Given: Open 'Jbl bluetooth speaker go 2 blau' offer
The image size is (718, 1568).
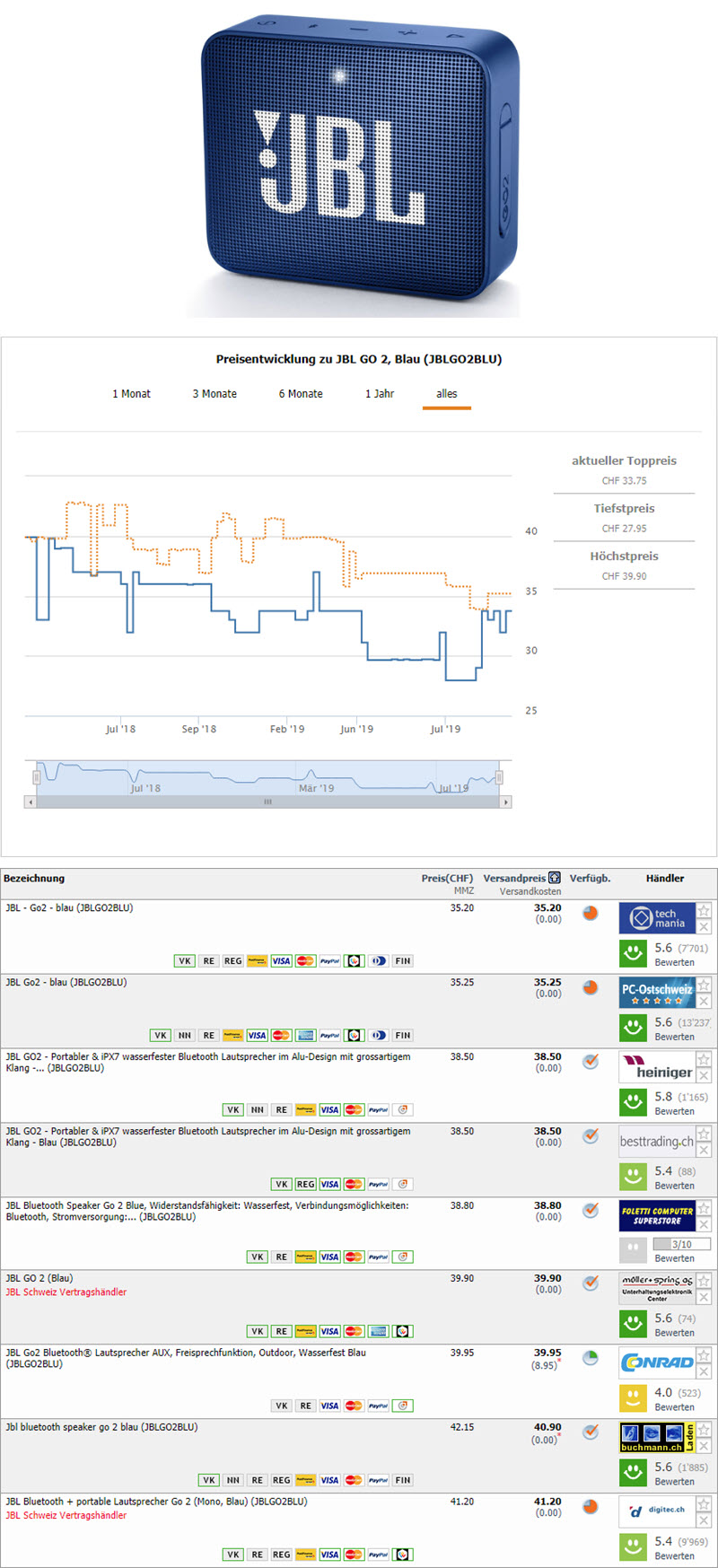Looking at the screenshot, I should [101, 1427].
